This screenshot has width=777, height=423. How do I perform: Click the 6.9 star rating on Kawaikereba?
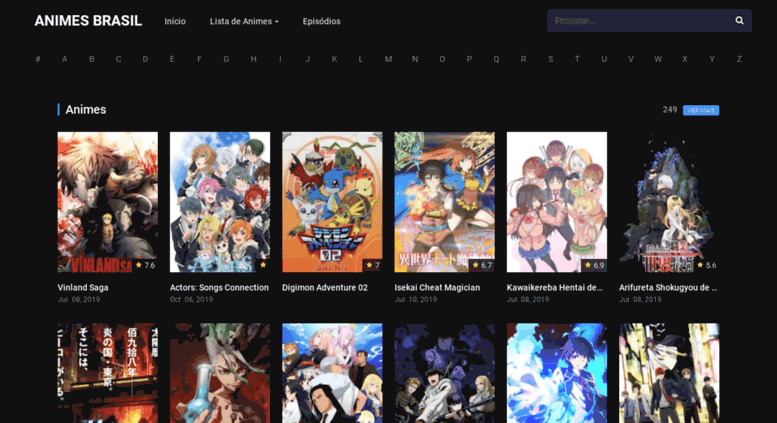pos(594,265)
